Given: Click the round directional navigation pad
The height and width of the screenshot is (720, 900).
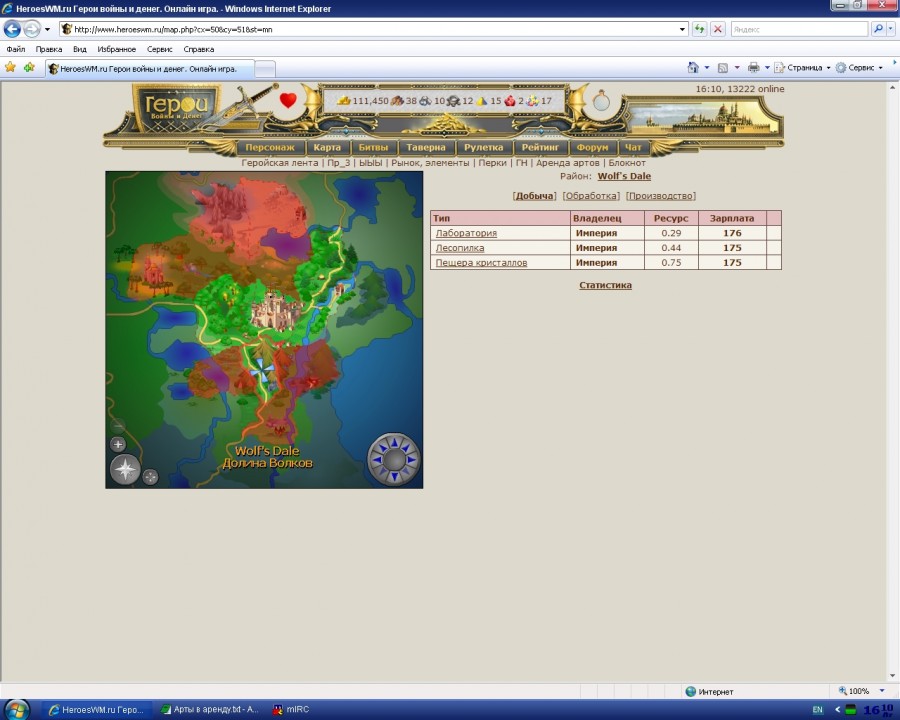Looking at the screenshot, I should pyautogui.click(x=394, y=459).
